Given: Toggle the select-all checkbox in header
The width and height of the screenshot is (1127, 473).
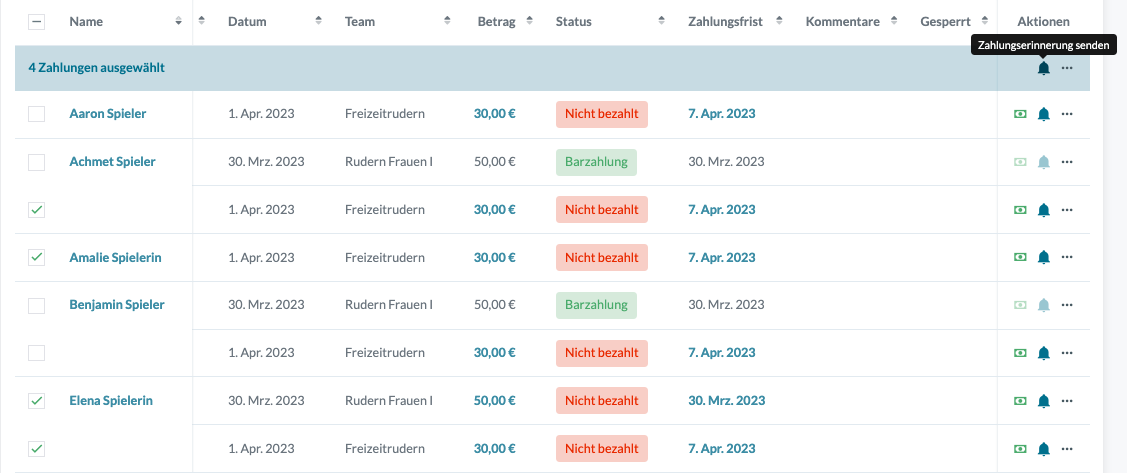Looking at the screenshot, I should coord(37,21).
